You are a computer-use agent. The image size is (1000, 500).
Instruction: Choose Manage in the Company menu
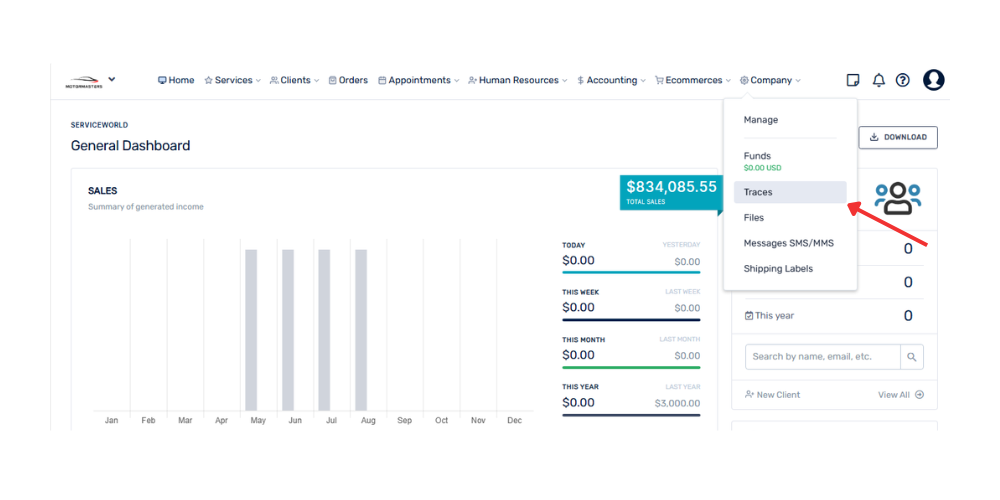[x=761, y=120]
